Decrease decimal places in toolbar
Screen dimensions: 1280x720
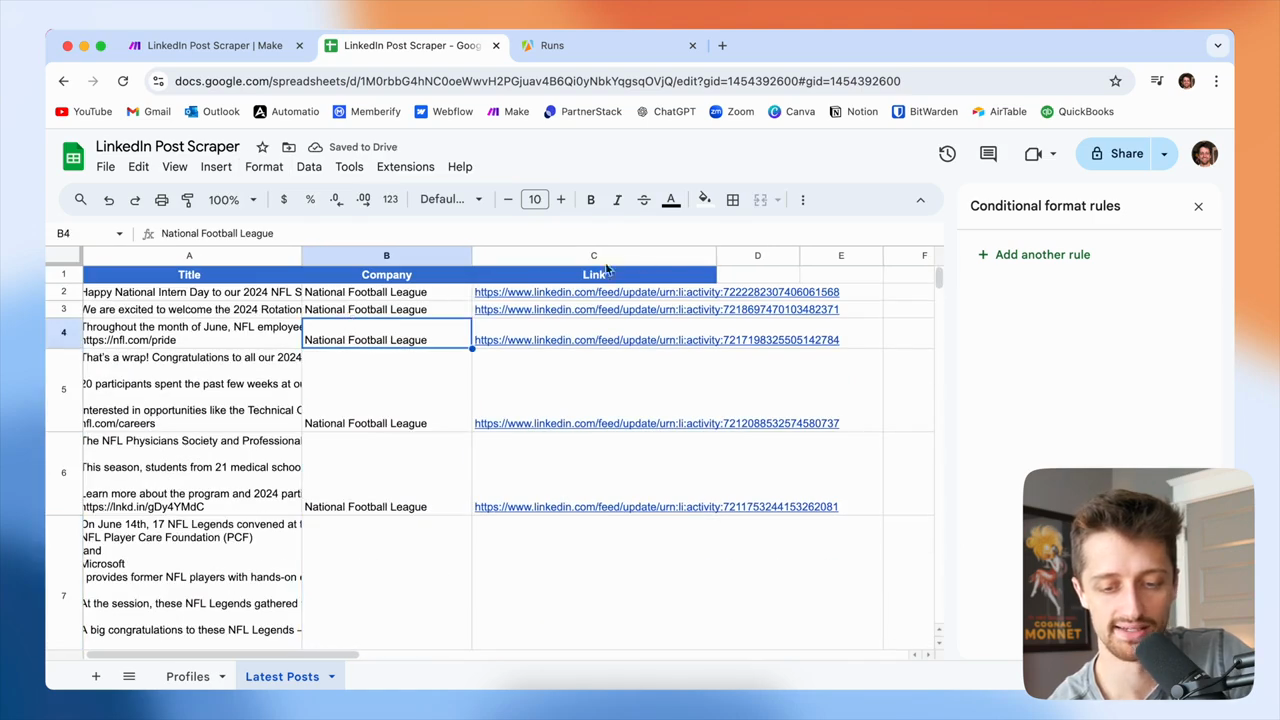(x=337, y=200)
